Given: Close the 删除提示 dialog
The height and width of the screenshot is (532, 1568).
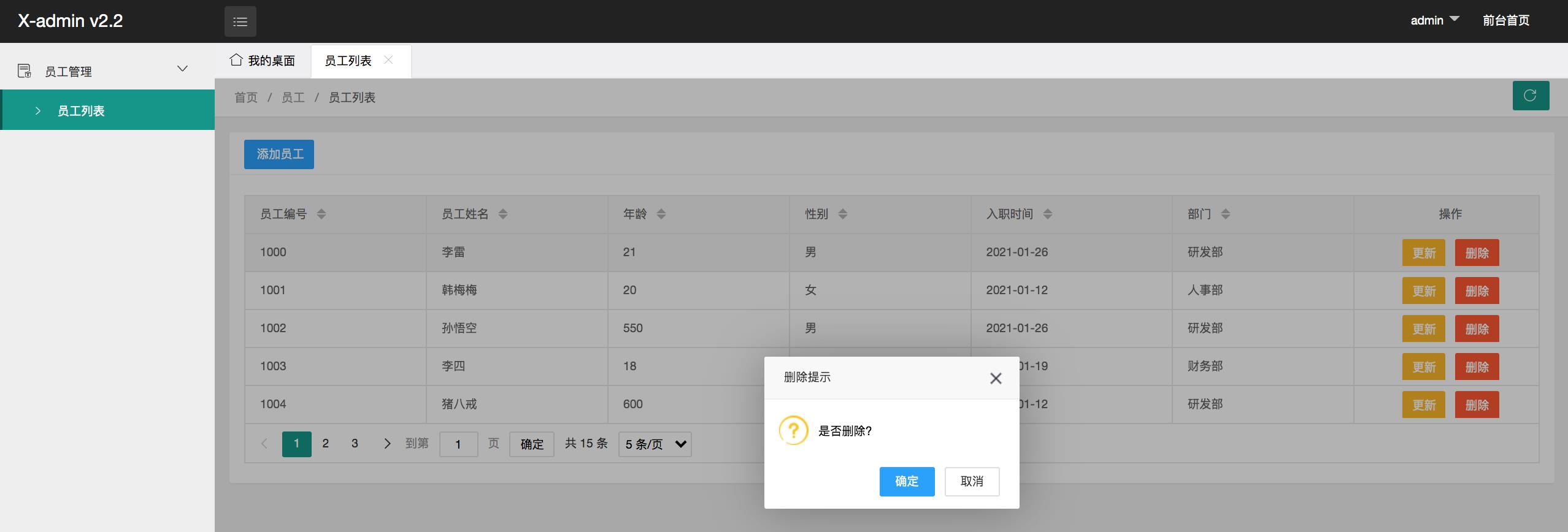Looking at the screenshot, I should tap(996, 378).
